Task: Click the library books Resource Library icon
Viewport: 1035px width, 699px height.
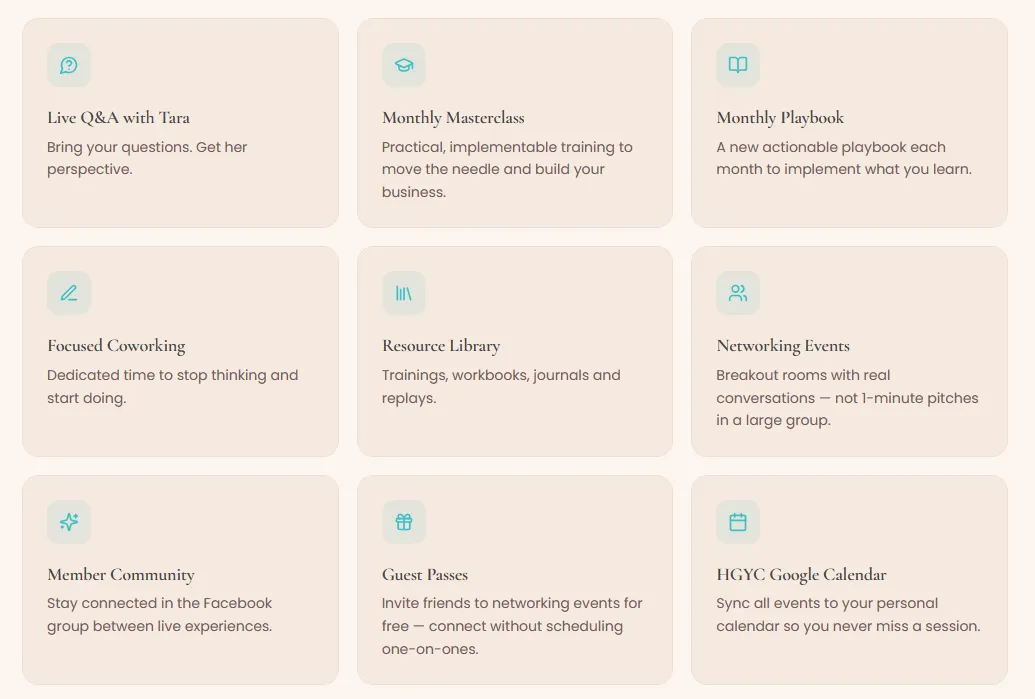Action: pos(403,293)
